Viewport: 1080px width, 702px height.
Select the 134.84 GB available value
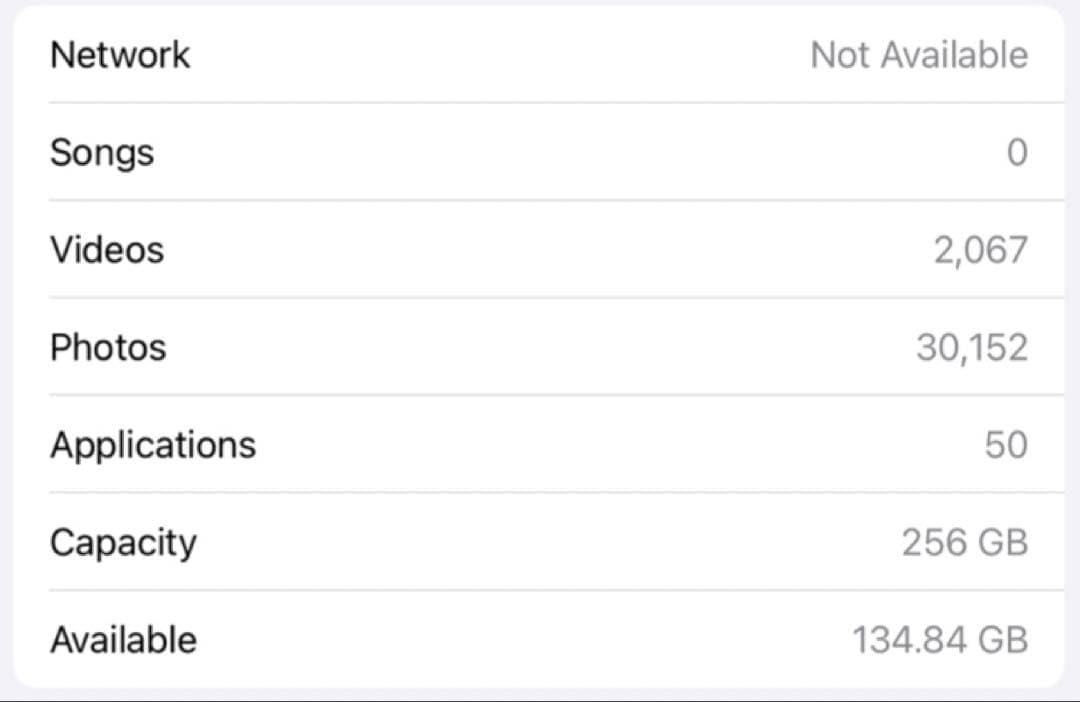[939, 639]
